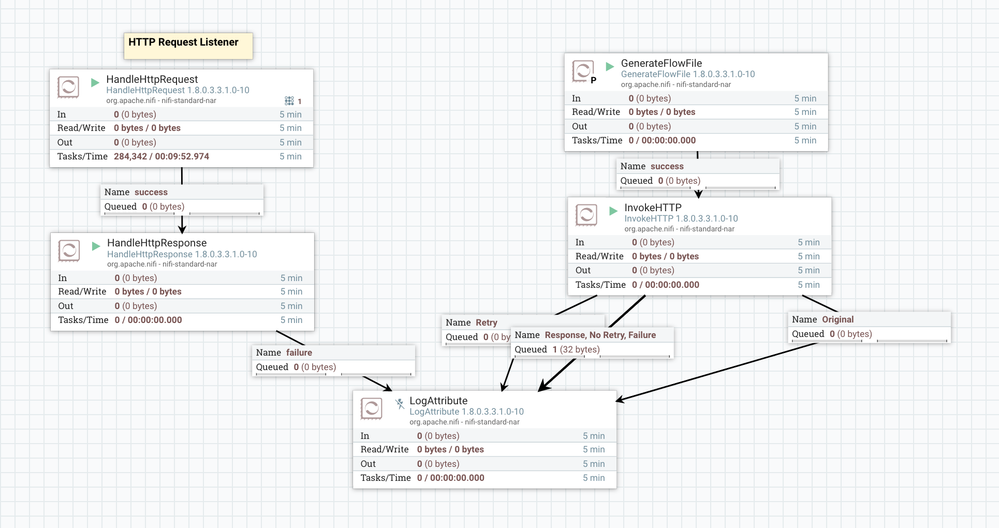Click the InvokeHTTP processor icon

click(x=586, y=215)
